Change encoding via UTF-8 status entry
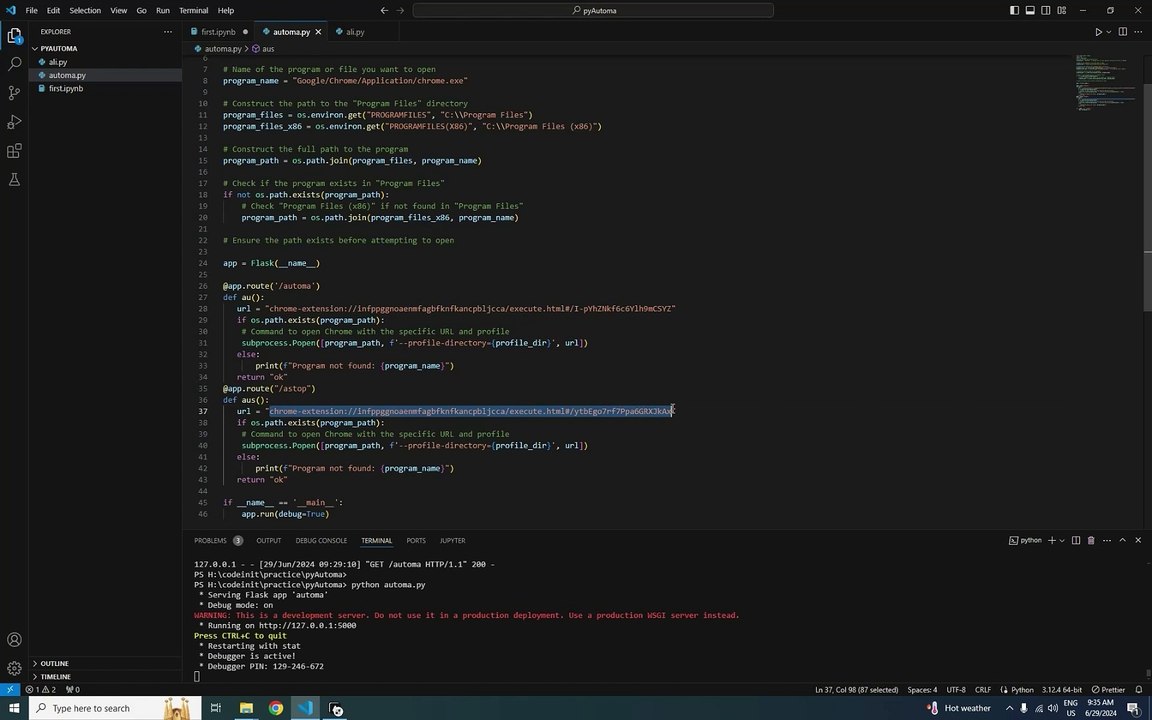1152x720 pixels. tap(956, 690)
